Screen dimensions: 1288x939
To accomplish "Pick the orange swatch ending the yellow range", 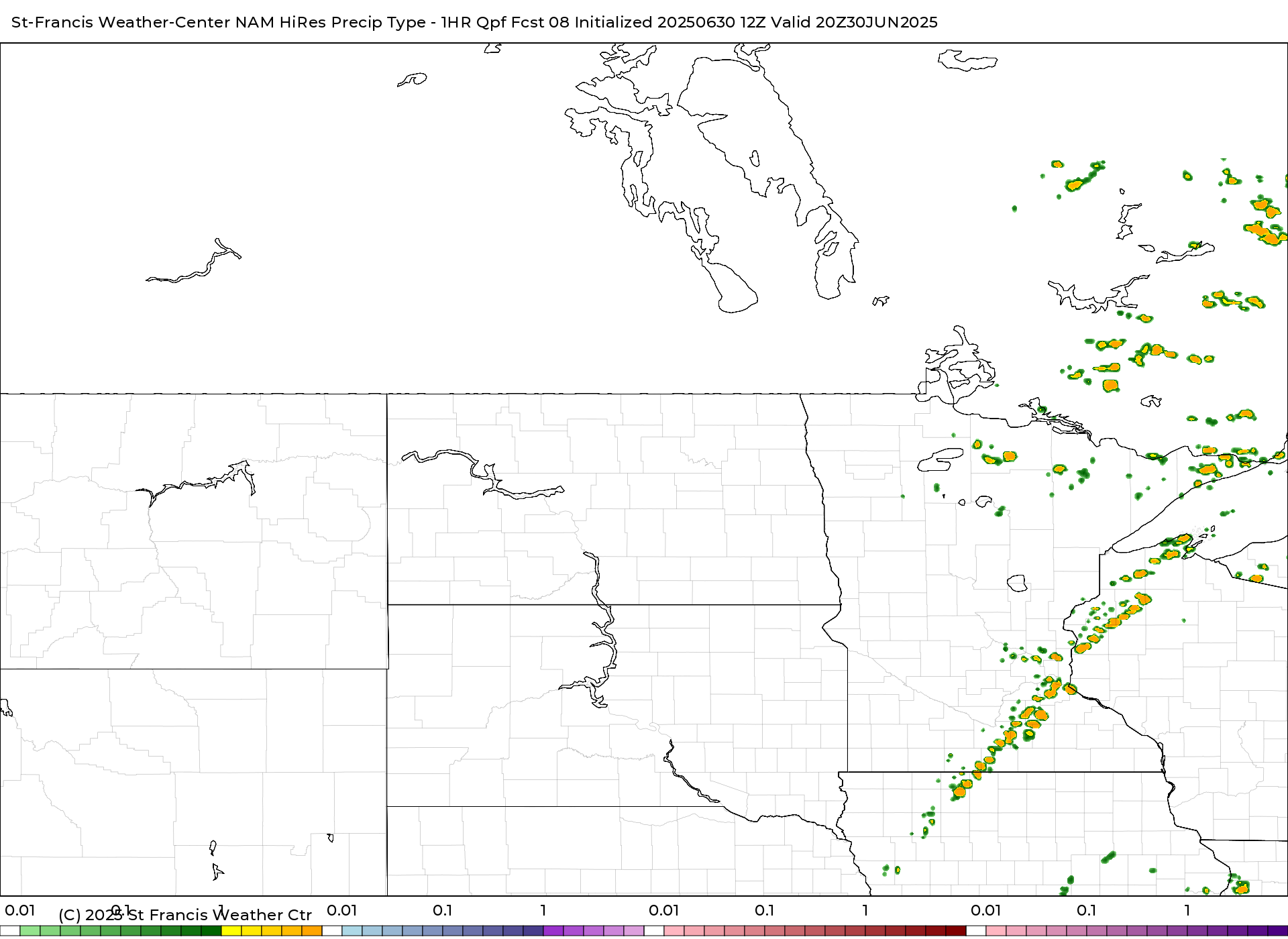I will (x=312, y=931).
